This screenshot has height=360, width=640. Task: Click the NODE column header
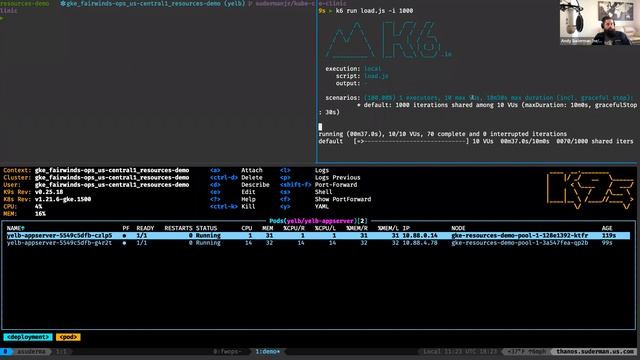[x=458, y=228]
